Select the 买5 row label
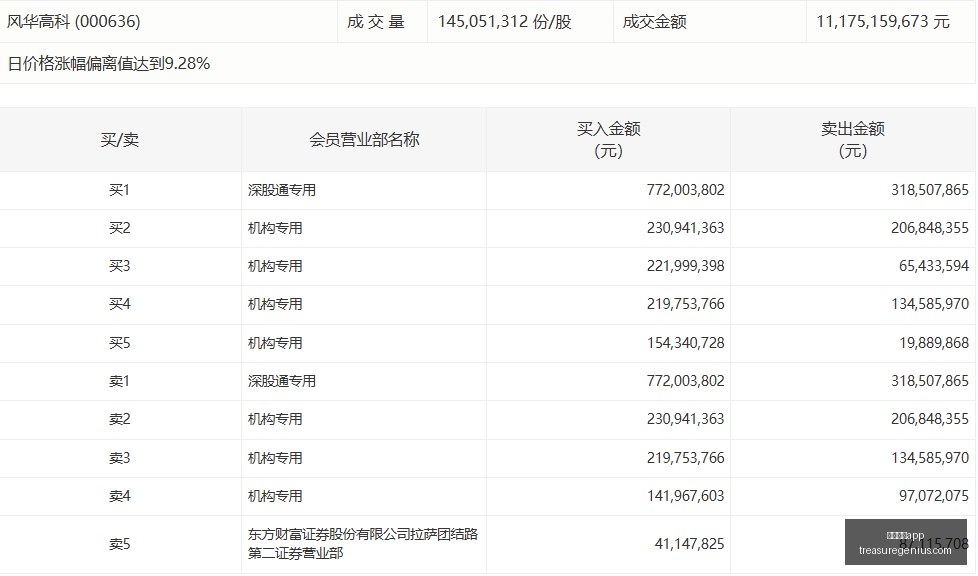The height and width of the screenshot is (576, 978). (x=120, y=343)
